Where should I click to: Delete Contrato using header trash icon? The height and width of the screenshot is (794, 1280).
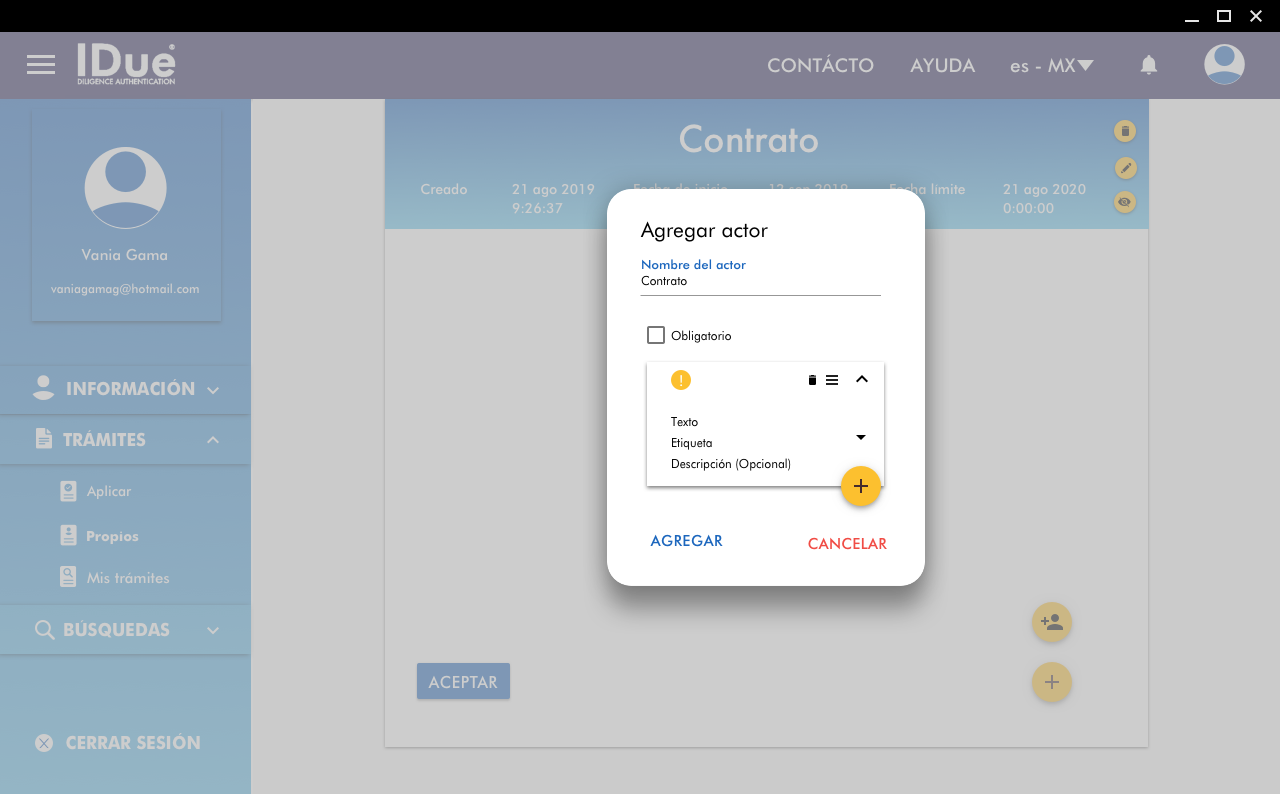[1125, 131]
